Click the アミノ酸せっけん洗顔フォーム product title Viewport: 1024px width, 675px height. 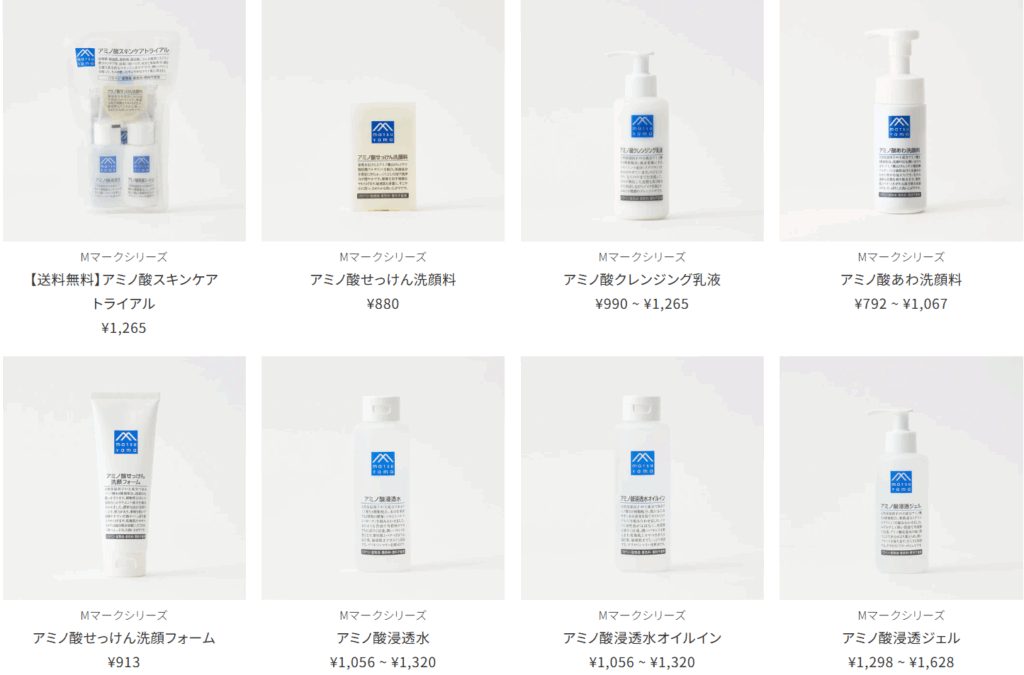click(x=124, y=638)
